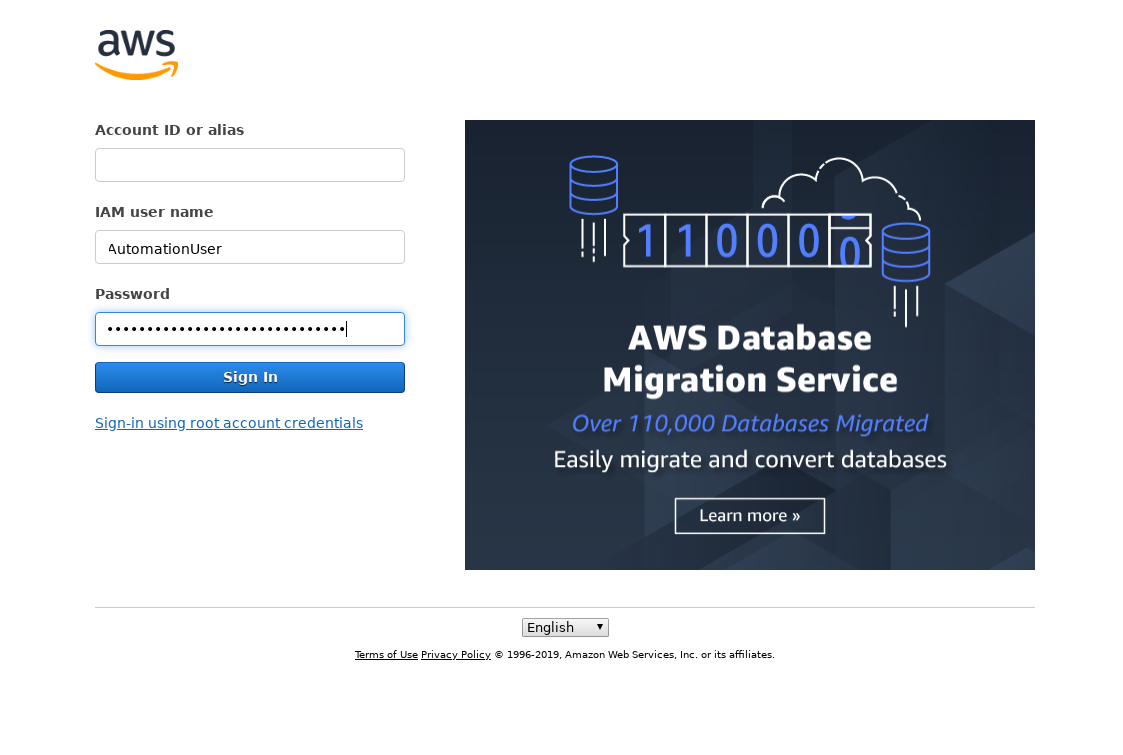Click the Learn more button in banner
Image resolution: width=1123 pixels, height=755 pixels.
(x=750, y=516)
